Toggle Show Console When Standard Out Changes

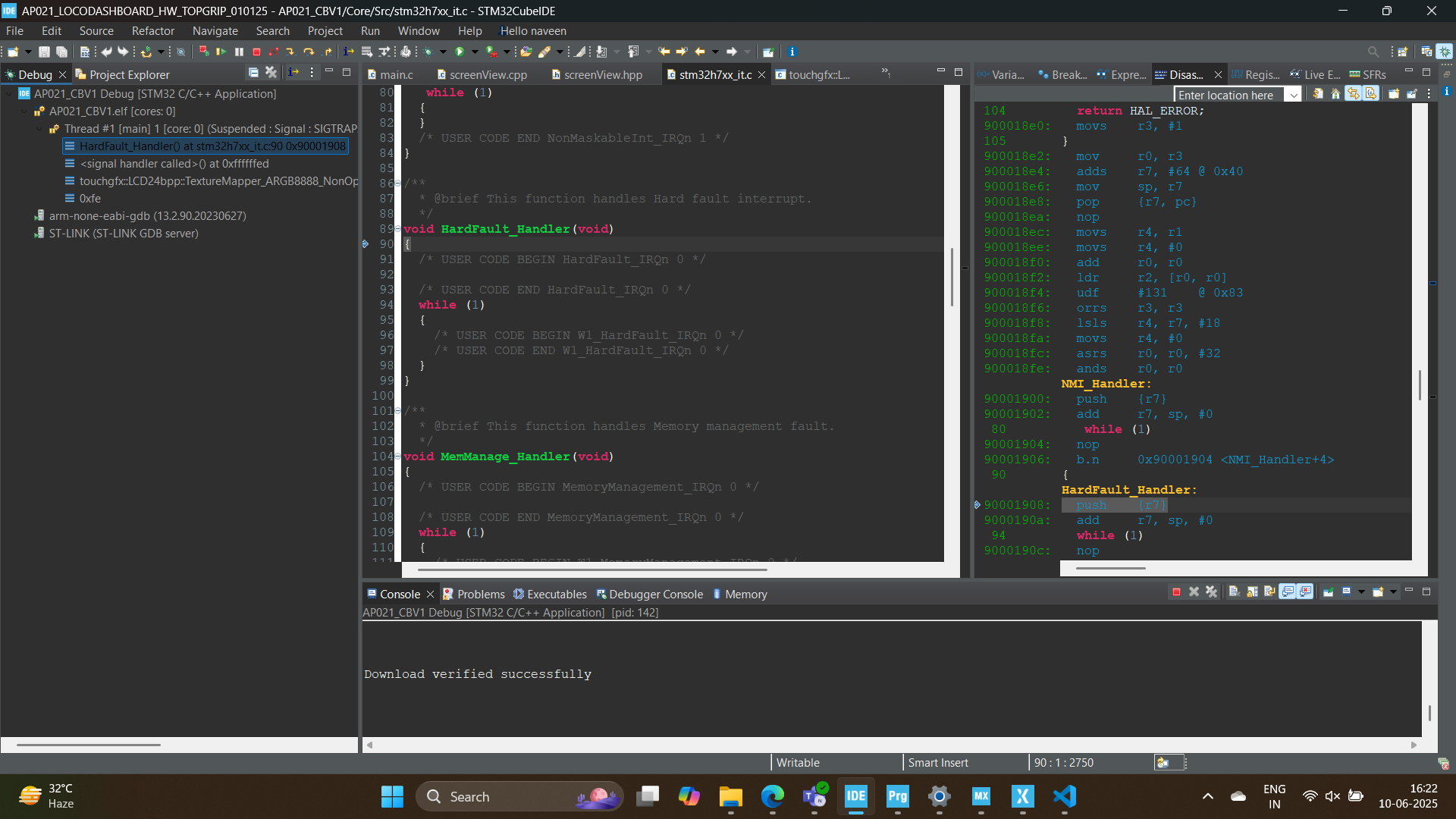click(1288, 592)
